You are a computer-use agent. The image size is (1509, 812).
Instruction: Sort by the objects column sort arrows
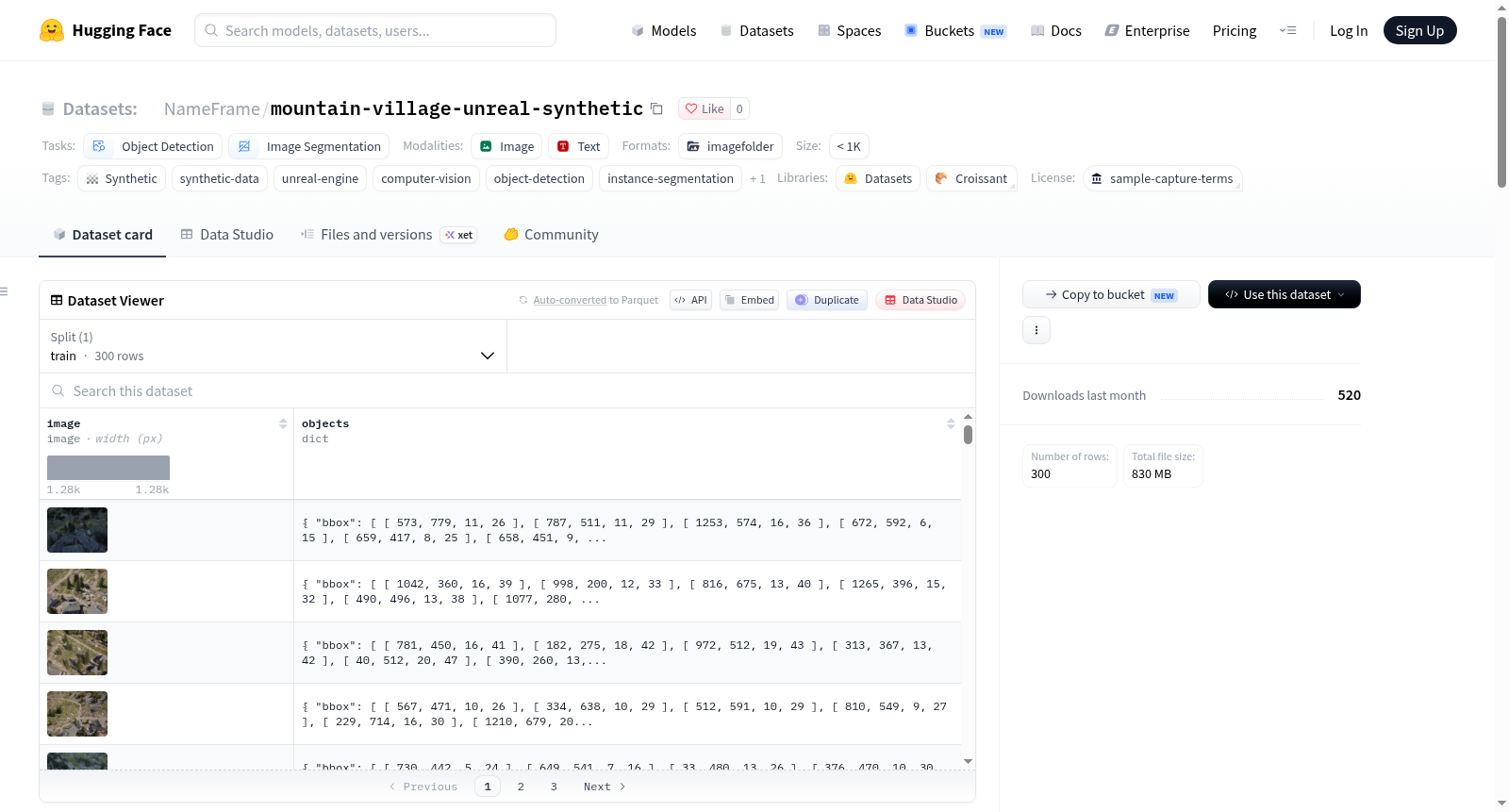click(x=951, y=423)
